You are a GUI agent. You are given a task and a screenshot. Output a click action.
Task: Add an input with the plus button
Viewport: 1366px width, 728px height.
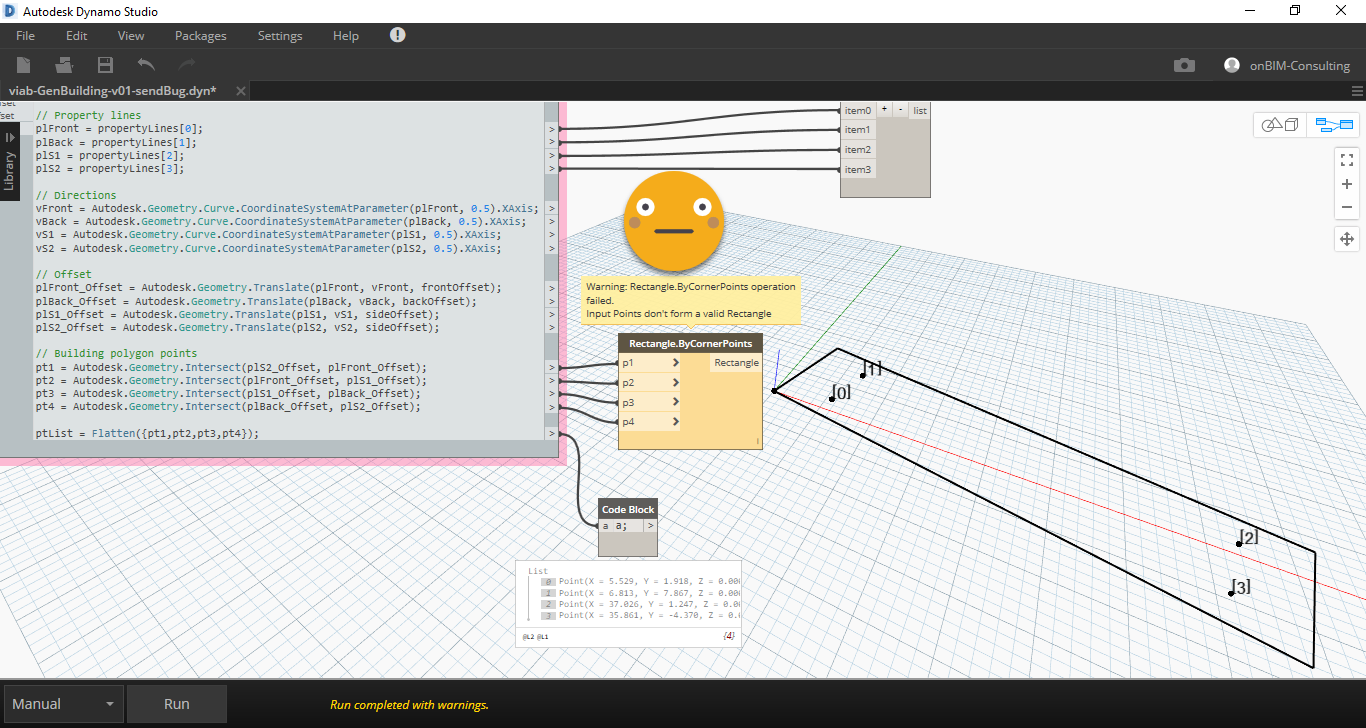coord(884,110)
